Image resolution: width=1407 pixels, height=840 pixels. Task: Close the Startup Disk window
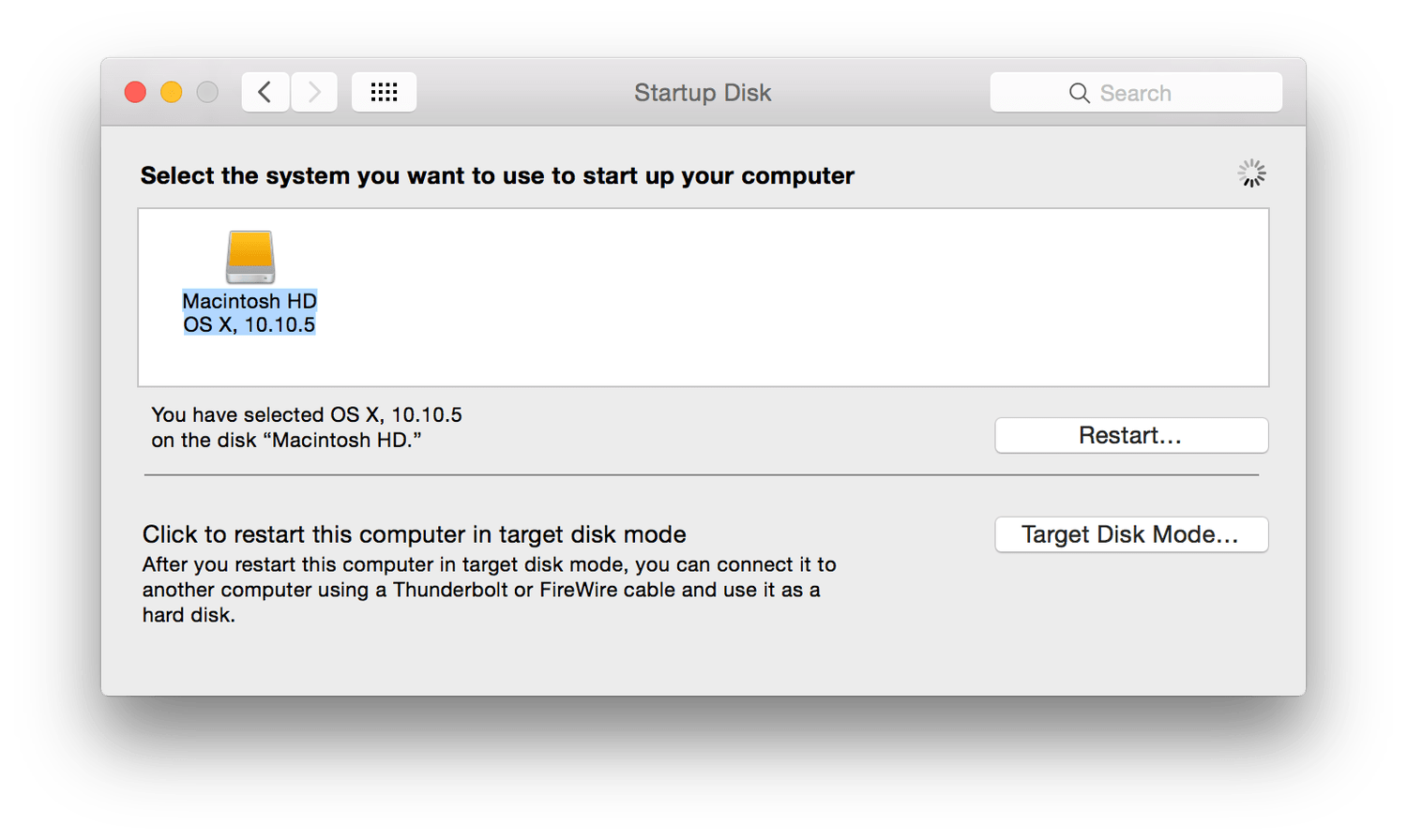(x=135, y=92)
